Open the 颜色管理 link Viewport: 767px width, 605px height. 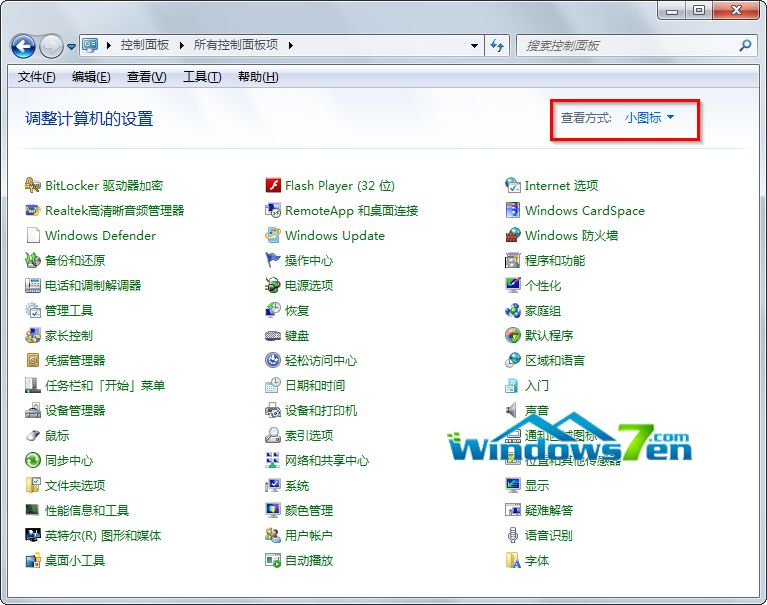(x=309, y=511)
